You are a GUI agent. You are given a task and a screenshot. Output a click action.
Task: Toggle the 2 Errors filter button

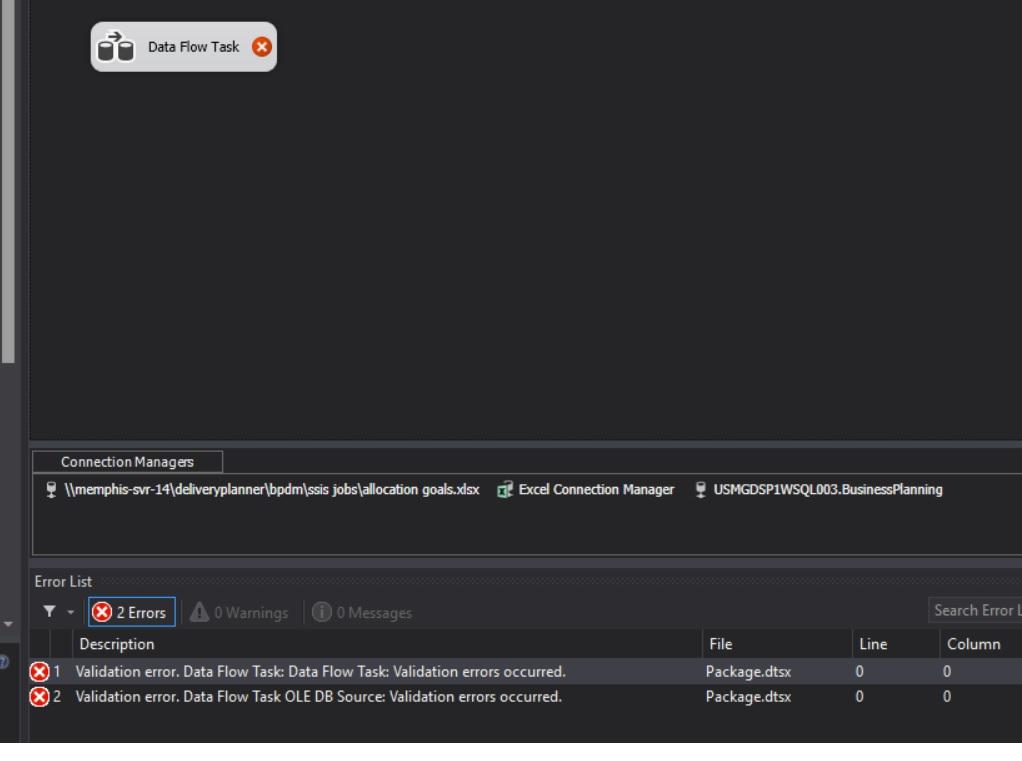click(132, 612)
